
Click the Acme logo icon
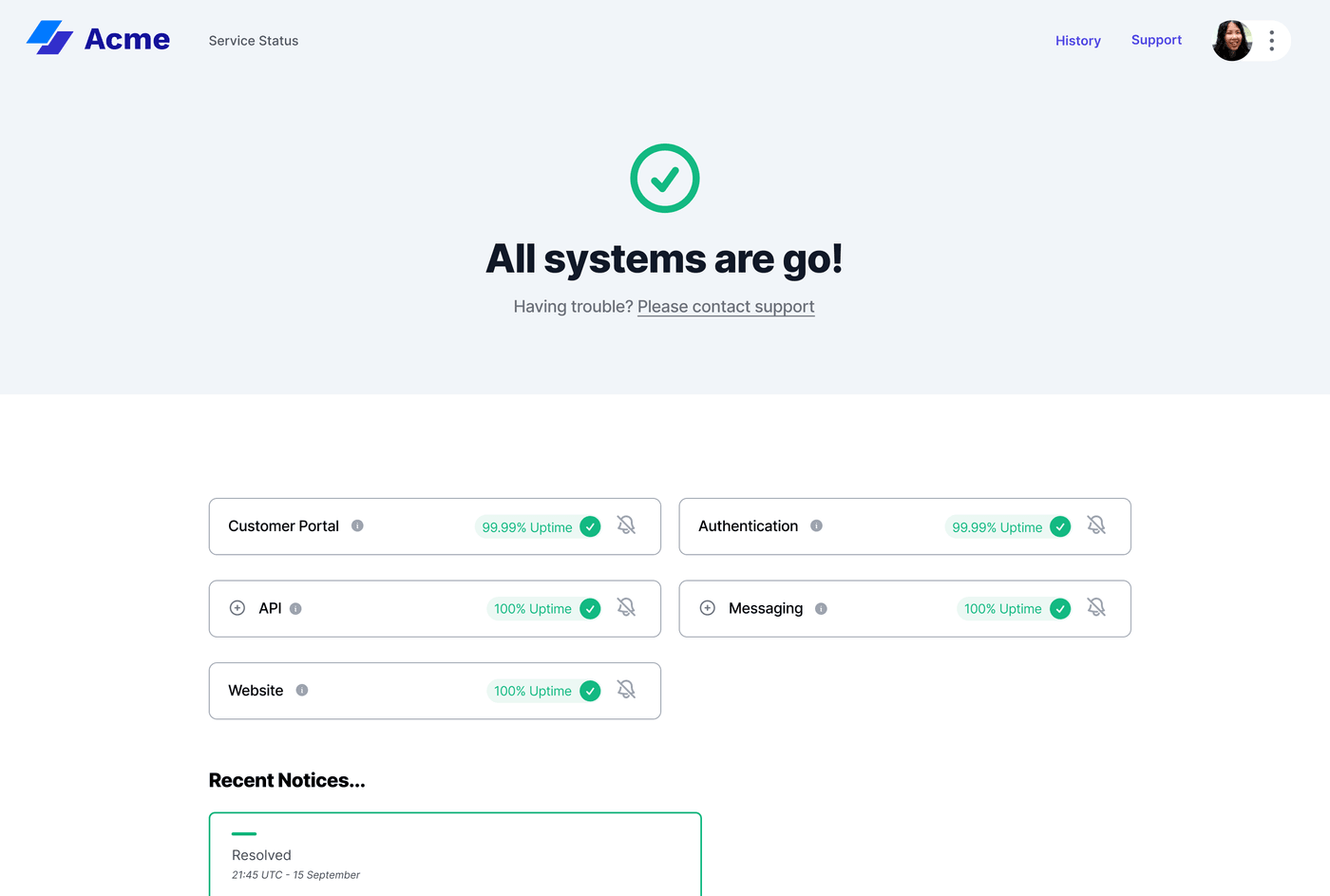click(49, 38)
